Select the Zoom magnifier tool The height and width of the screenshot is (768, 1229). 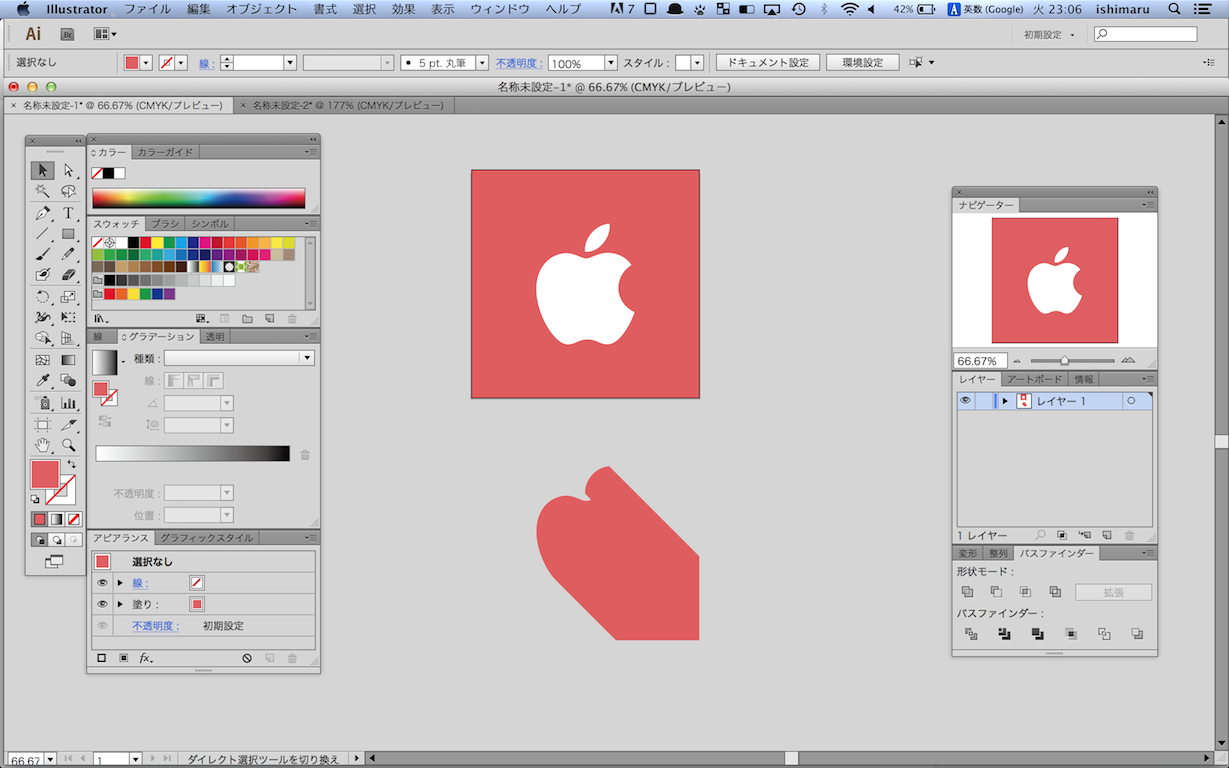pos(68,444)
